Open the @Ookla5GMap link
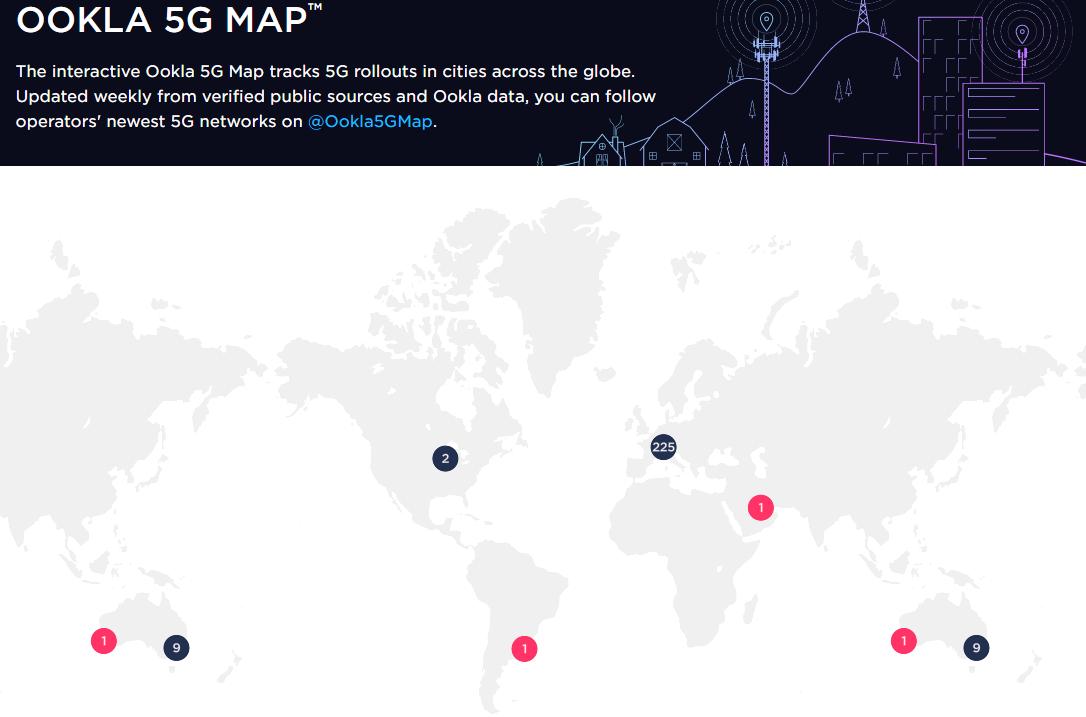Viewport: 1086px width, 717px height. [x=370, y=121]
